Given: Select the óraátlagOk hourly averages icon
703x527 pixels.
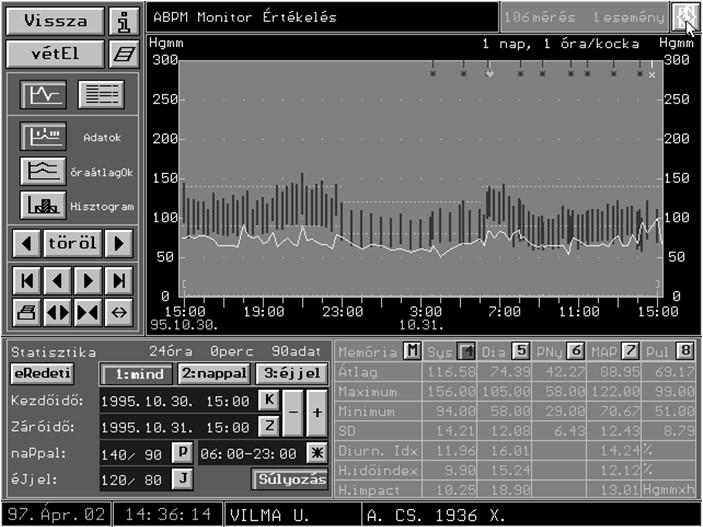Looking at the screenshot, I should point(43,171).
